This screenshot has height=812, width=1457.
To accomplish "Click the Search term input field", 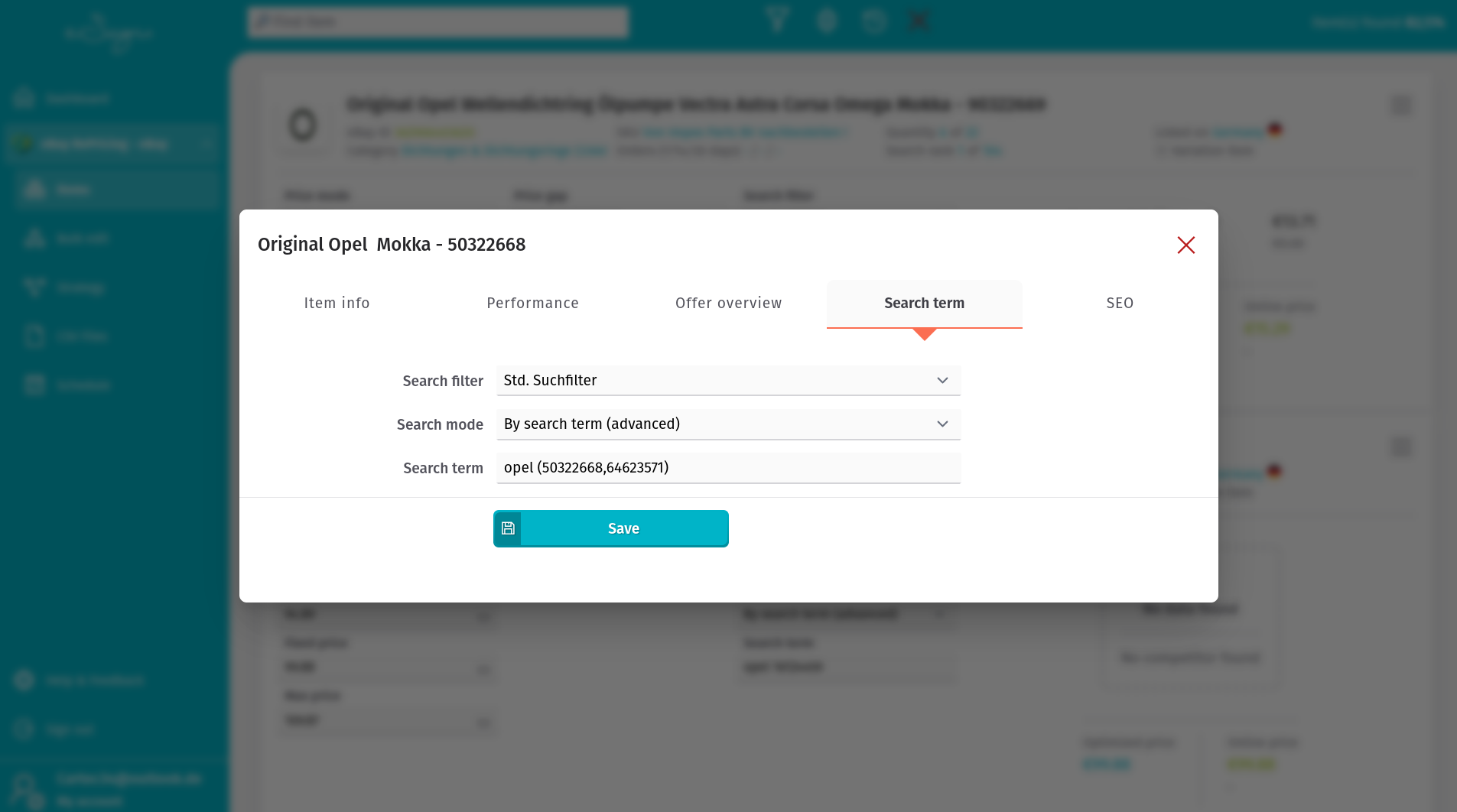I will click(x=728, y=468).
